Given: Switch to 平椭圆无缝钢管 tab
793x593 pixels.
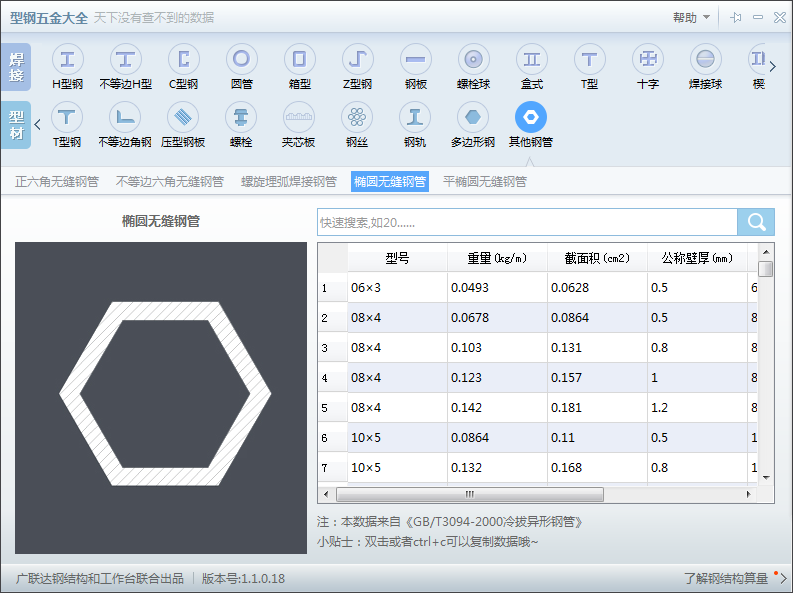Looking at the screenshot, I should point(484,182).
